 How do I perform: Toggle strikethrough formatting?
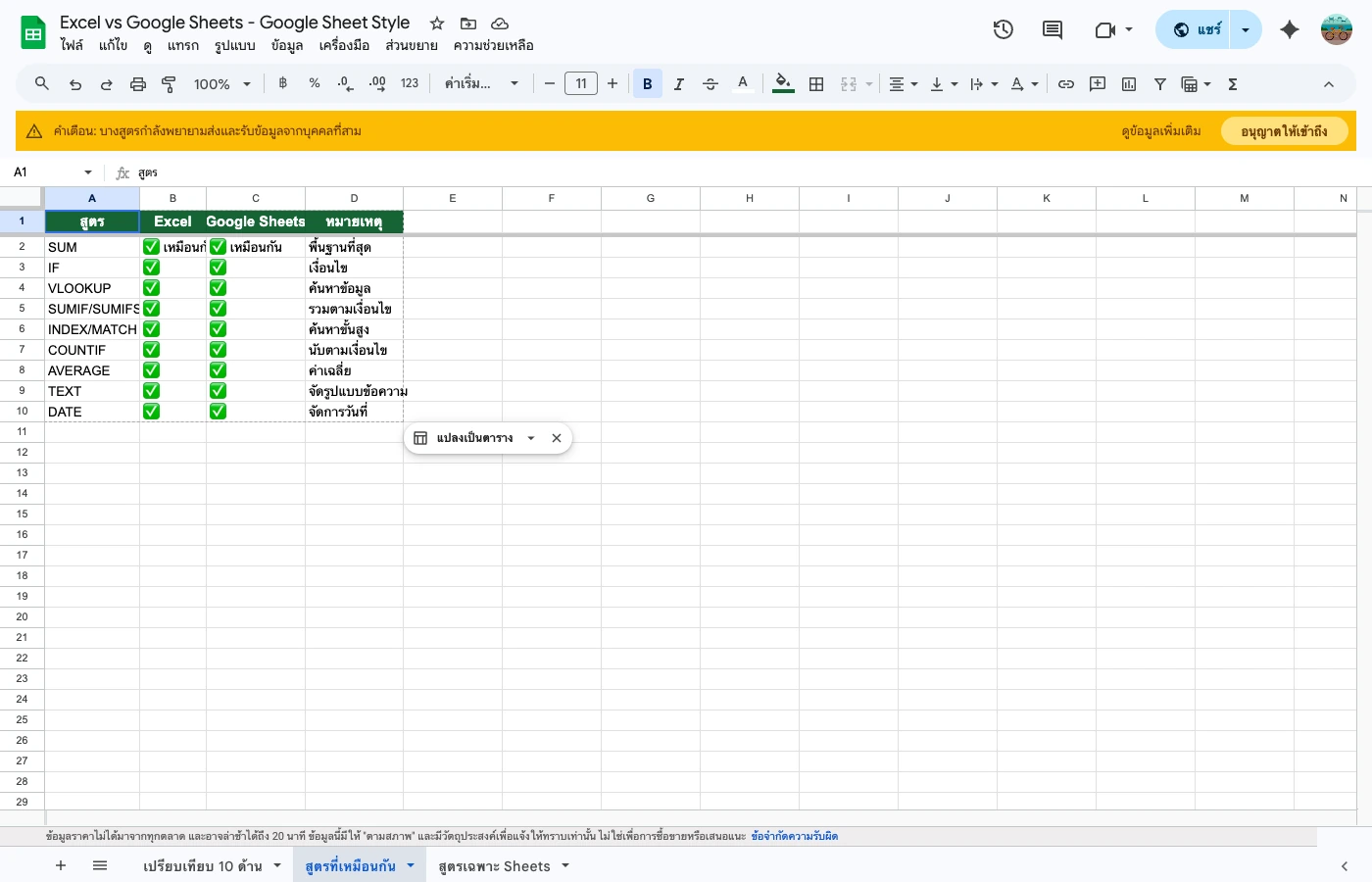pos(710,84)
